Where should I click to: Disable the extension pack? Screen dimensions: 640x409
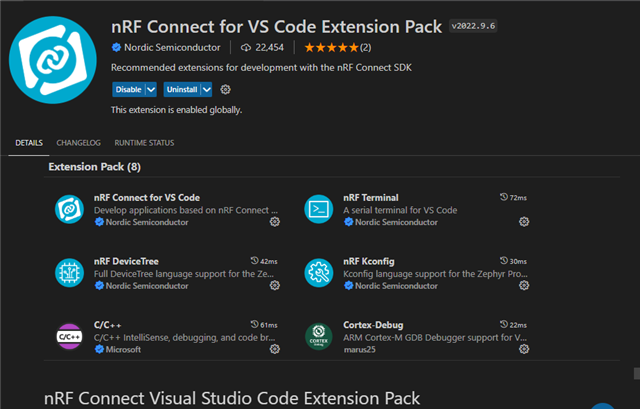point(129,89)
